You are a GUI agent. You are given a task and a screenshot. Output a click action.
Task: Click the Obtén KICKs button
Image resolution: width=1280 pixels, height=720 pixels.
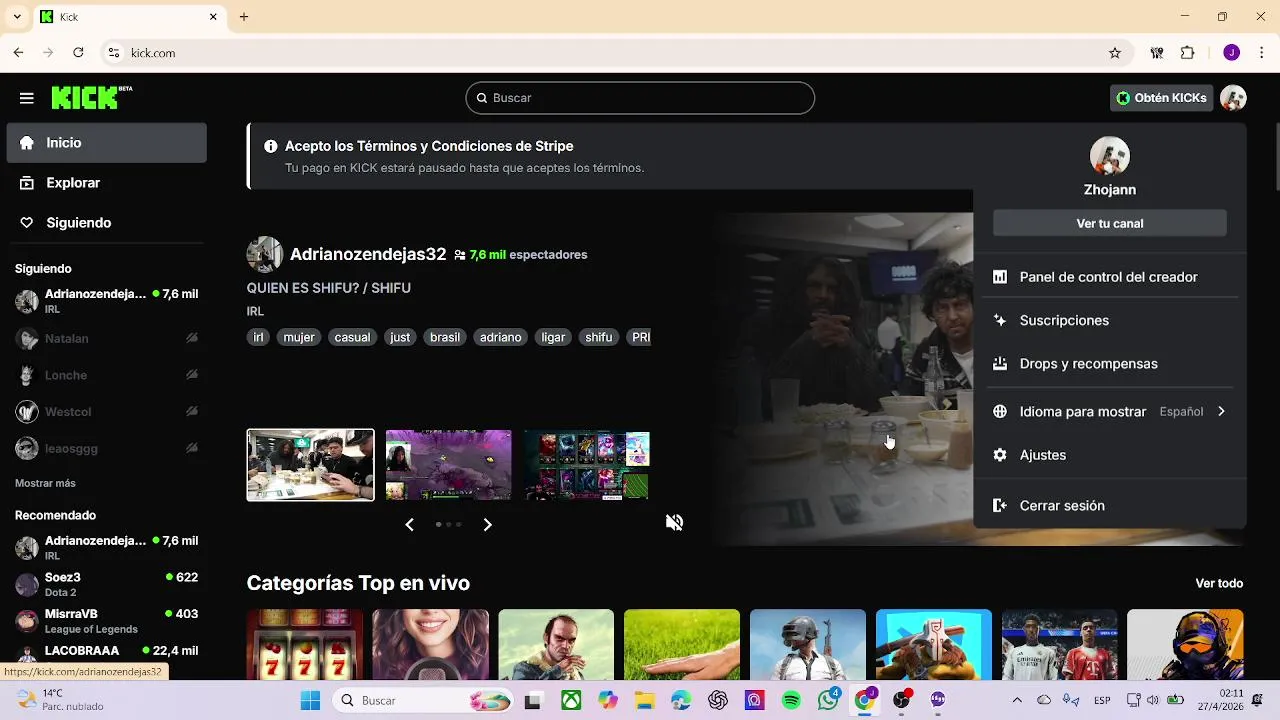tap(1162, 98)
